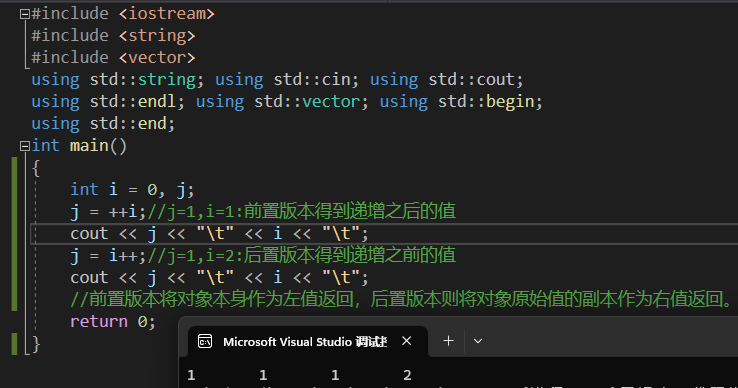
Task: Click the second cout statement below j = i++
Action: coord(219,278)
